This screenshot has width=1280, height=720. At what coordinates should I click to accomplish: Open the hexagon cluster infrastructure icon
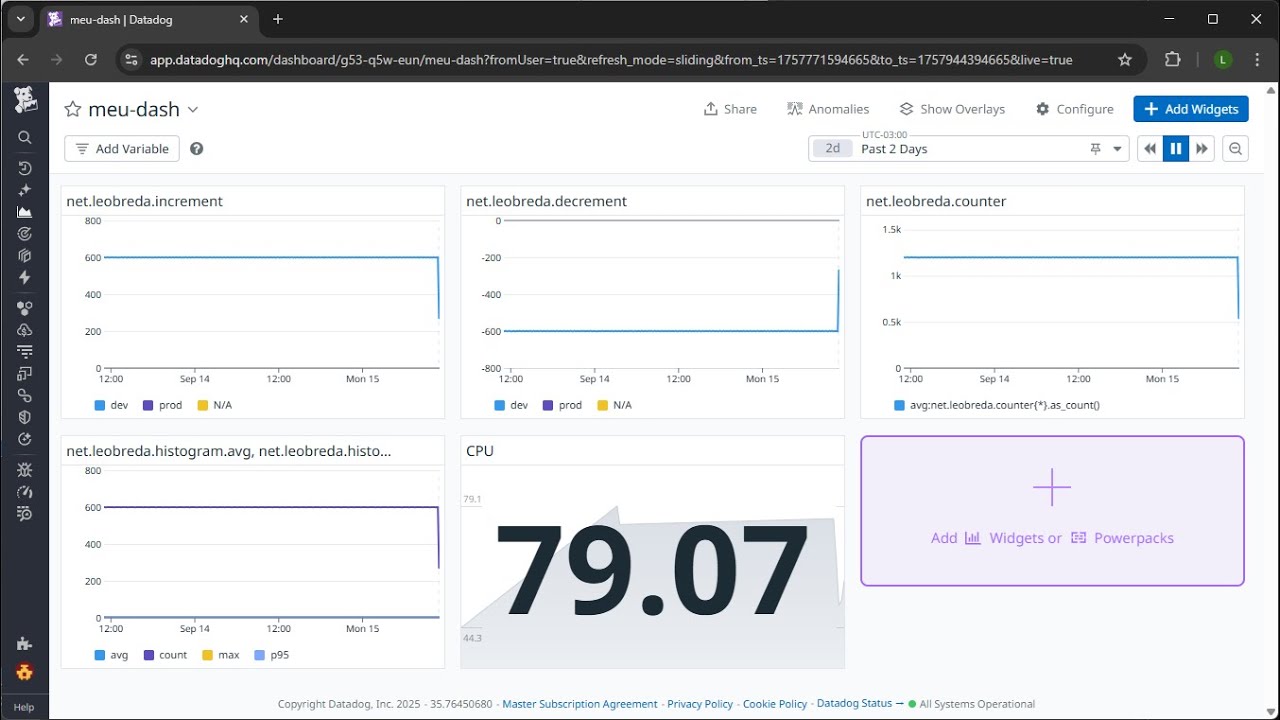click(x=25, y=308)
